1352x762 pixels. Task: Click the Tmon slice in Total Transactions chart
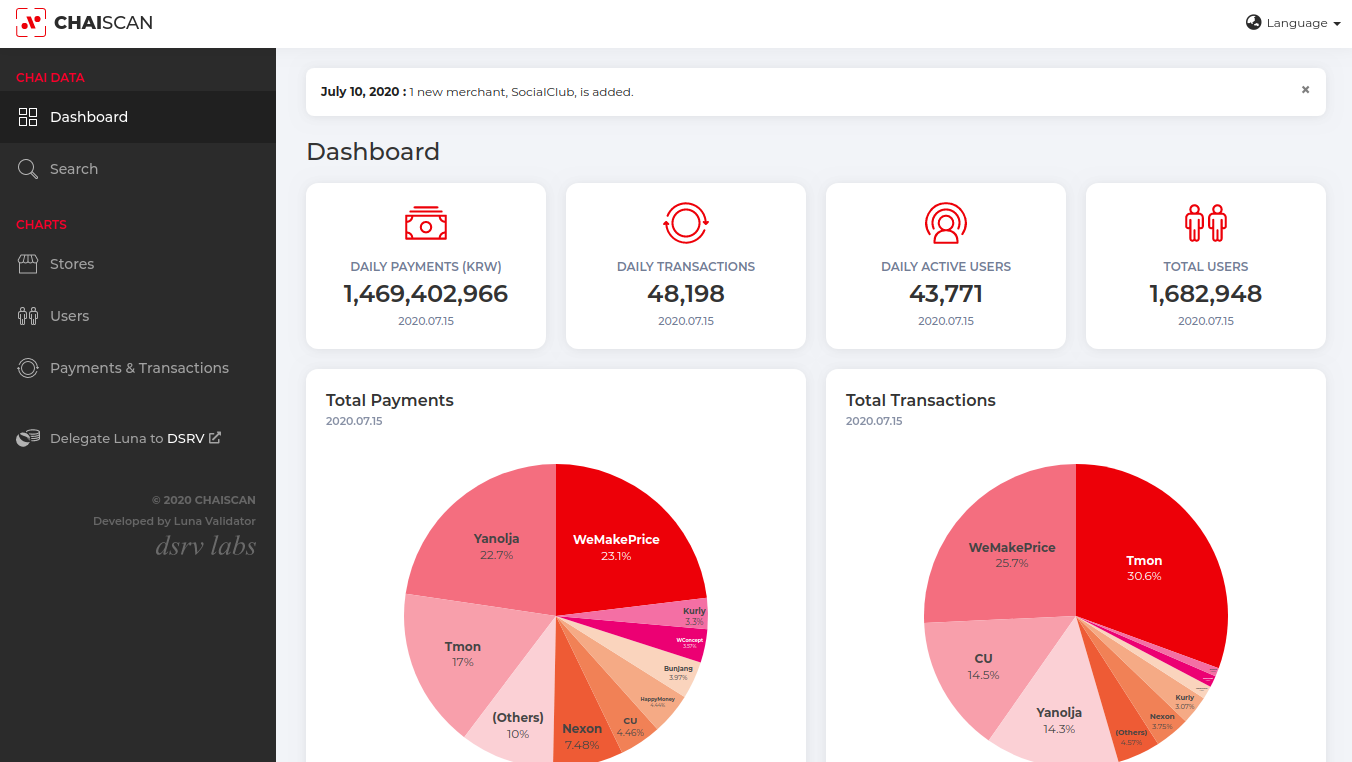tap(1144, 568)
